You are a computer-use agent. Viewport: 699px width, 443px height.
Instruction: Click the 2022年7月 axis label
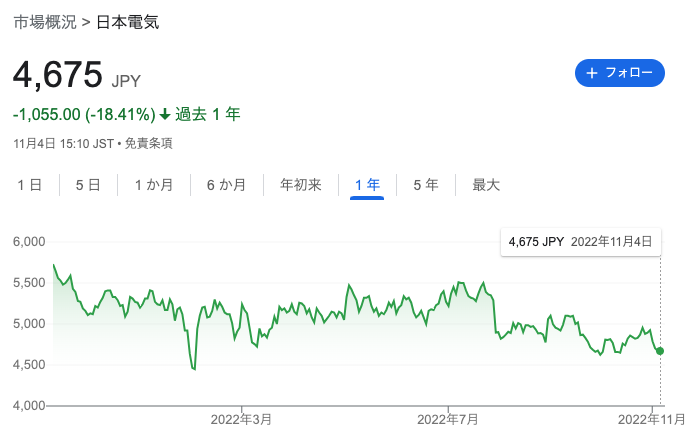(x=448, y=419)
